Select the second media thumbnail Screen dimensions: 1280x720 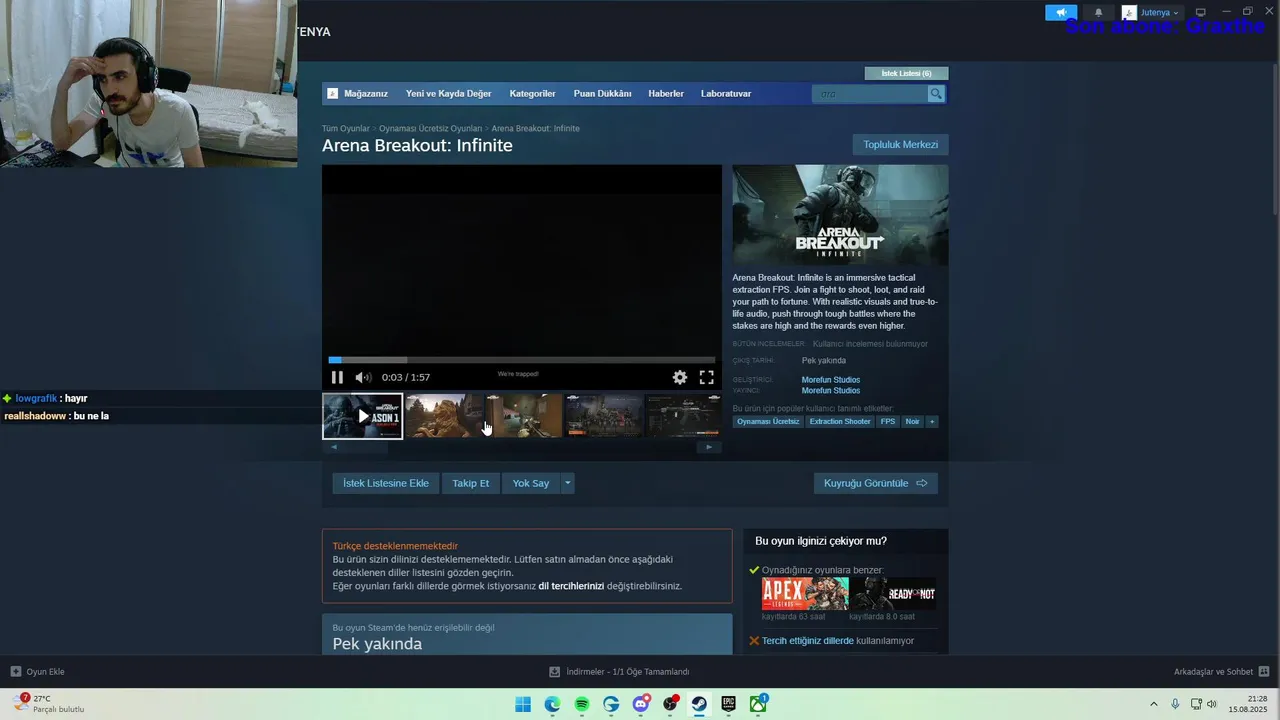(444, 416)
